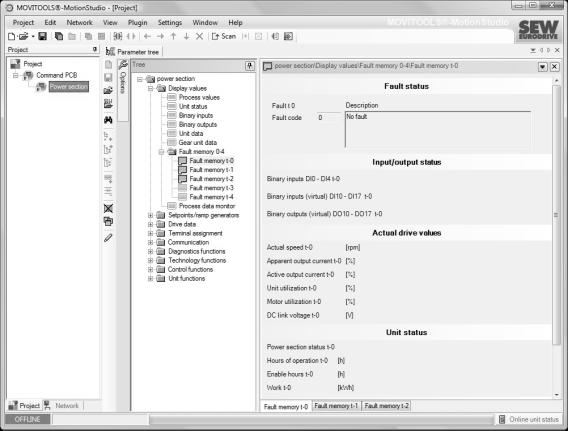The width and height of the screenshot is (568, 431).
Task: Open the Help menu
Action: click(235, 22)
